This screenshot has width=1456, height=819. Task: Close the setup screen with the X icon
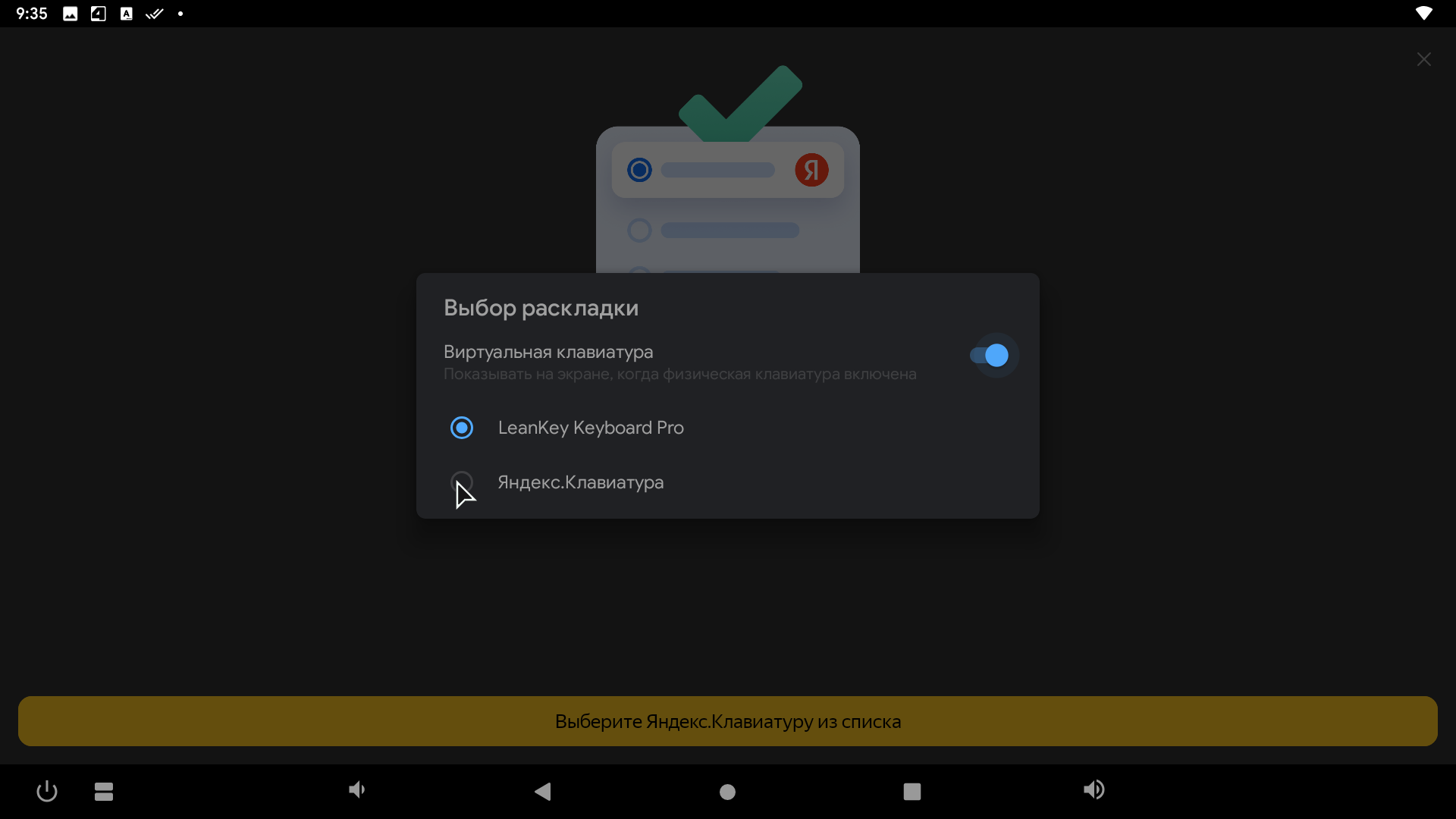tap(1424, 59)
